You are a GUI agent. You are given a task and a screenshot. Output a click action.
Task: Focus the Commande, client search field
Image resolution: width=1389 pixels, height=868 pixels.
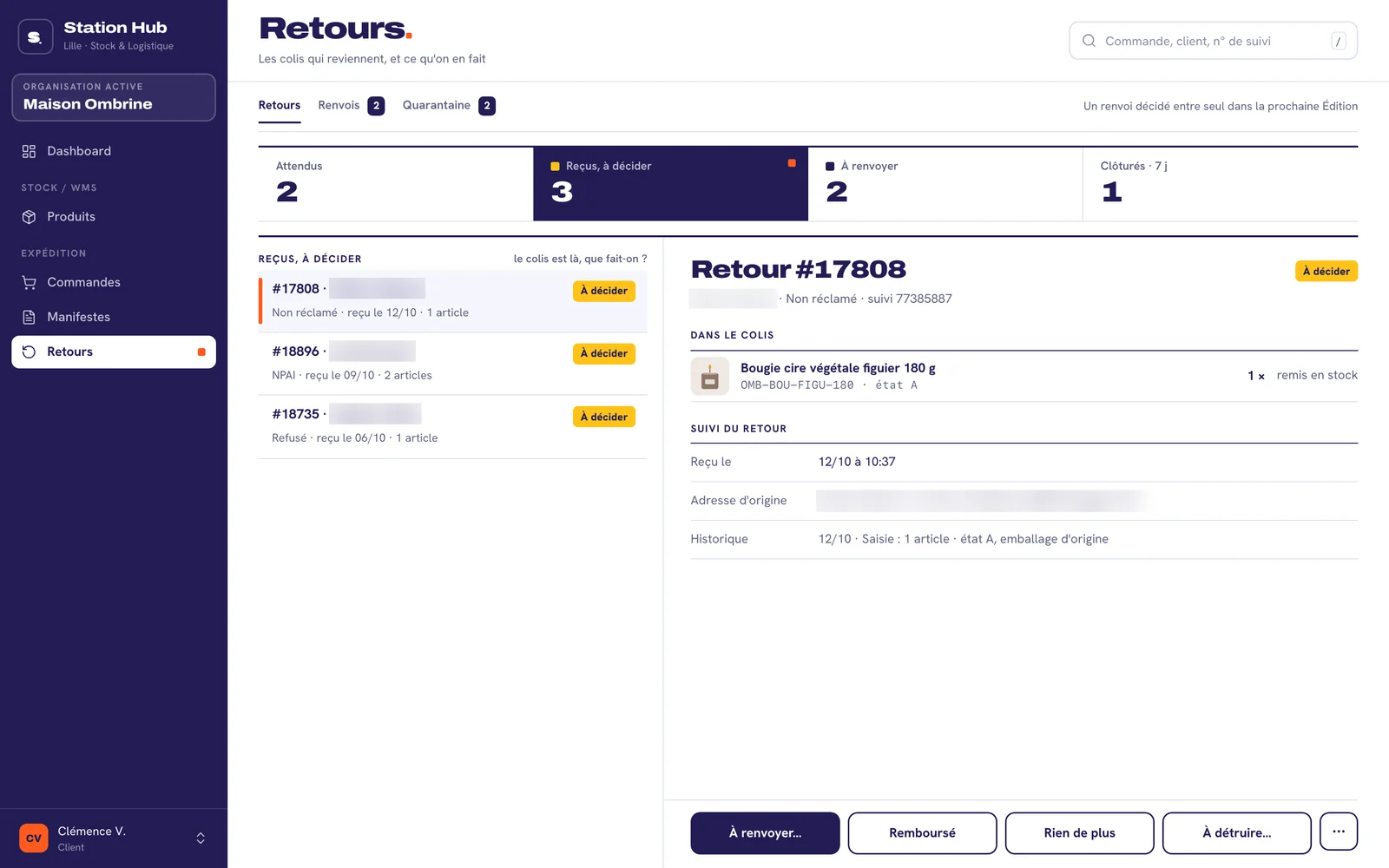point(1213,41)
